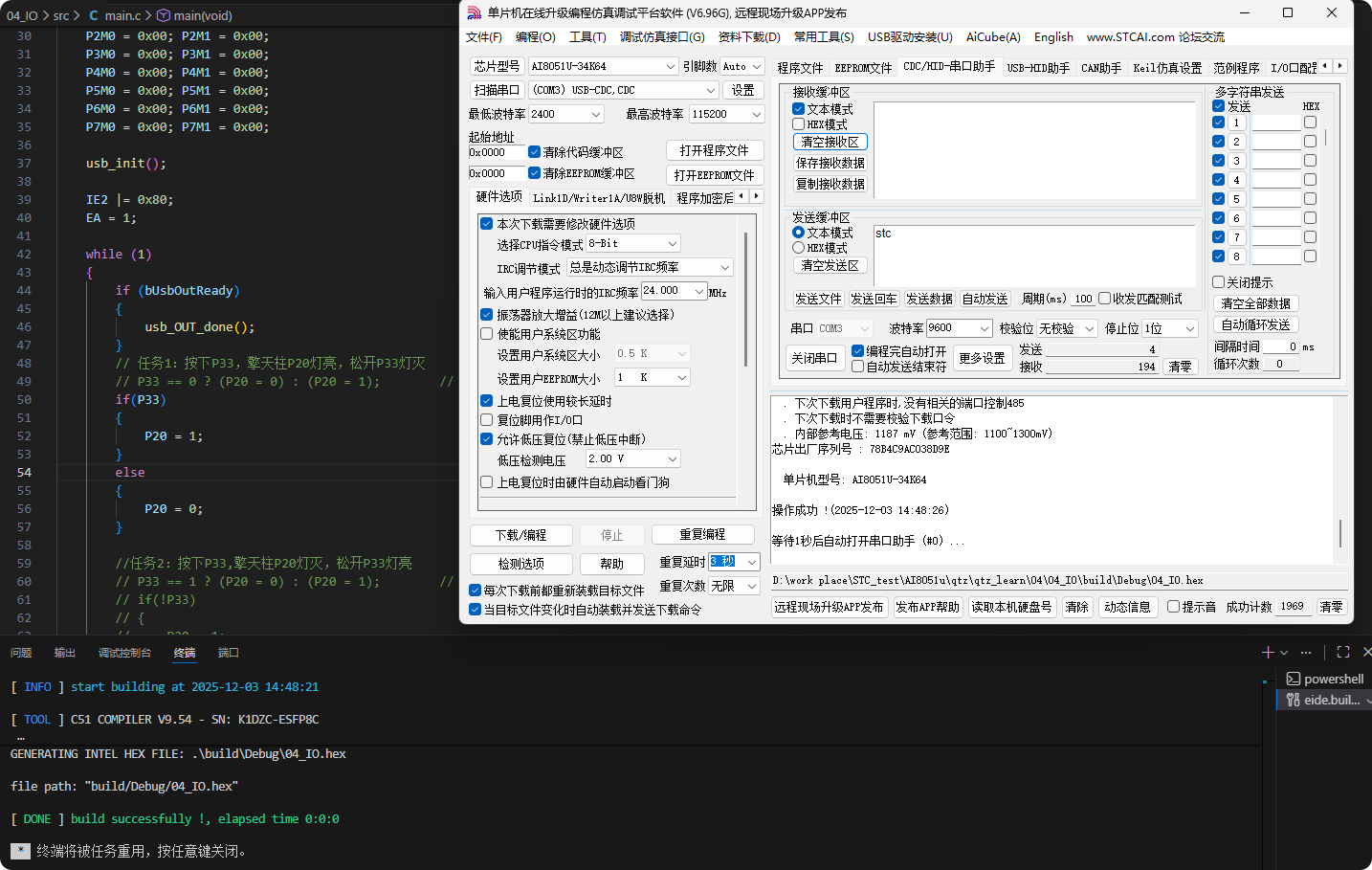Screen dimensions: 1372x870
Task: Click the 清空接收区 button
Action: point(830,142)
